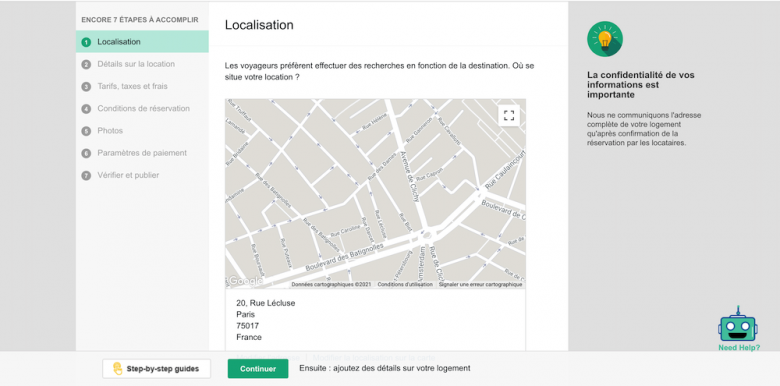Click the step 4 number badge

[x=87, y=109]
